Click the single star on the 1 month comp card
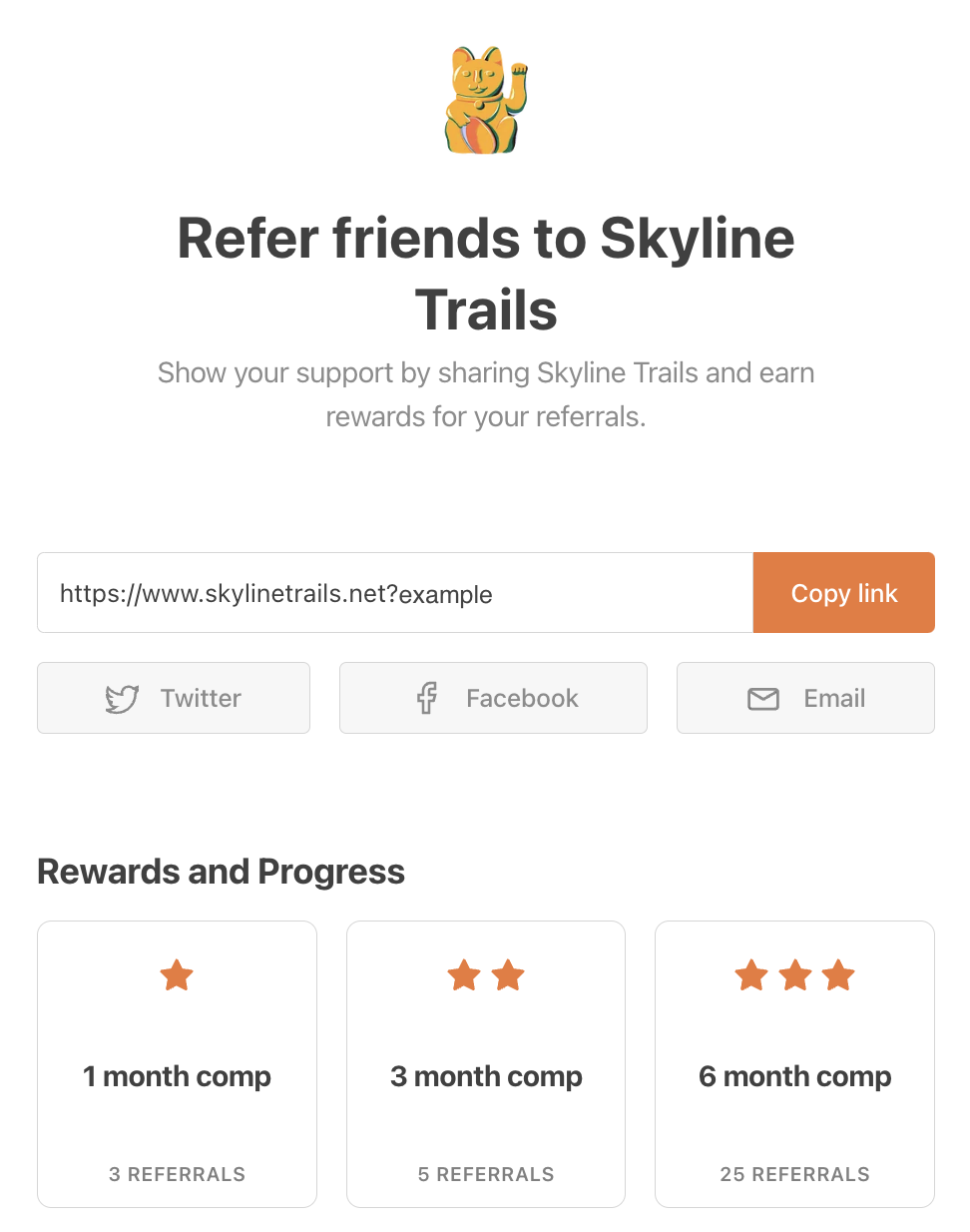Viewport: 970px width, 1232px height. coord(177,975)
